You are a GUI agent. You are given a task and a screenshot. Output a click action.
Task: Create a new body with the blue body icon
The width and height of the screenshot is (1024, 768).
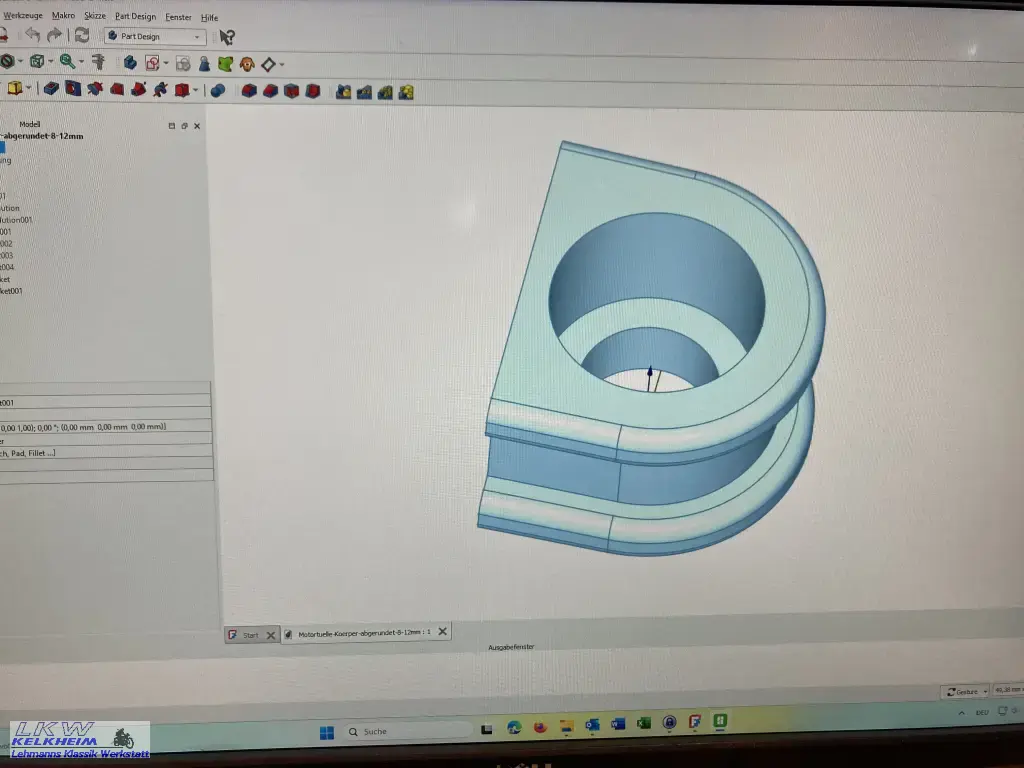(130, 63)
